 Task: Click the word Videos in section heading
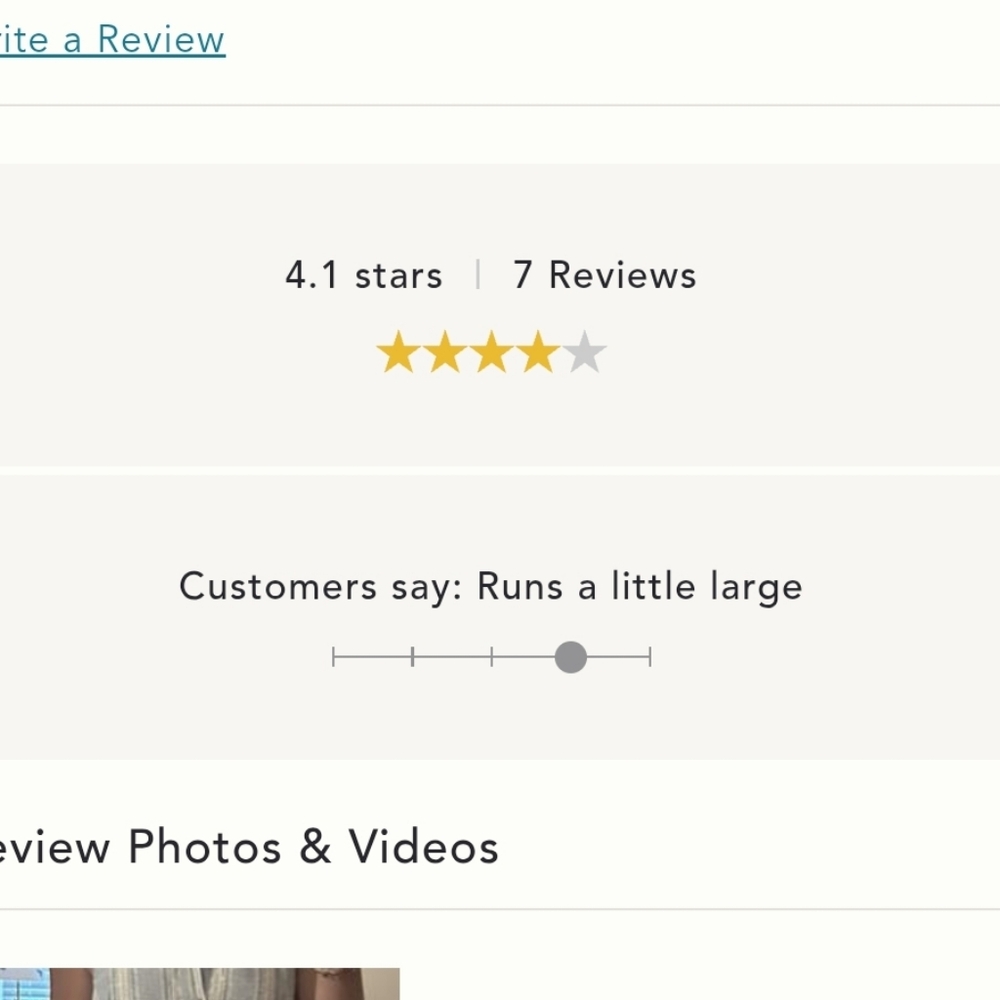[x=423, y=847]
